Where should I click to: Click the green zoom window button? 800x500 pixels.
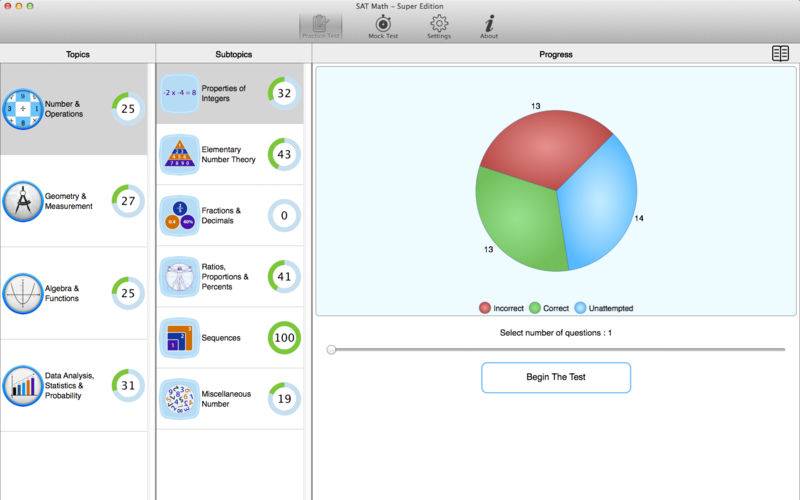[30, 6]
